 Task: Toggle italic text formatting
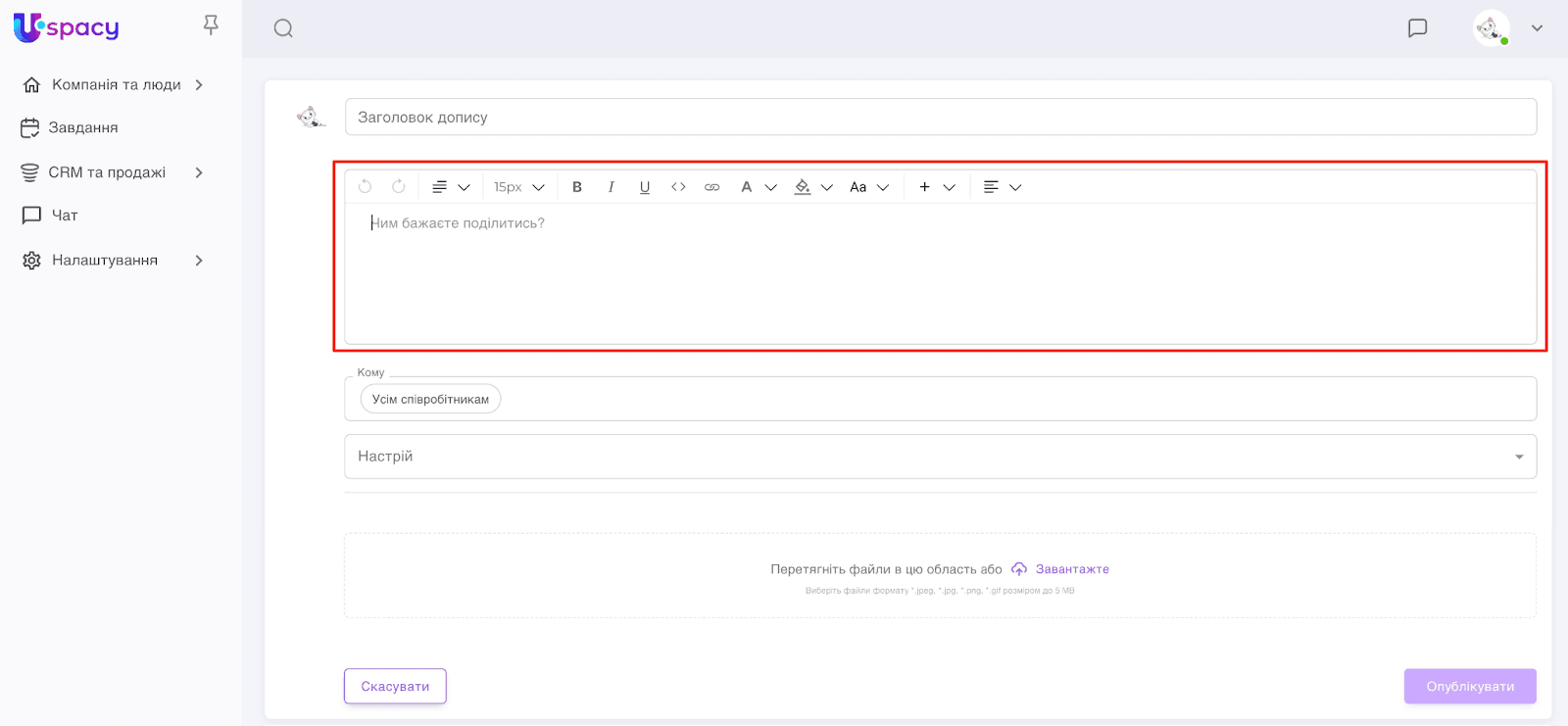[x=611, y=187]
